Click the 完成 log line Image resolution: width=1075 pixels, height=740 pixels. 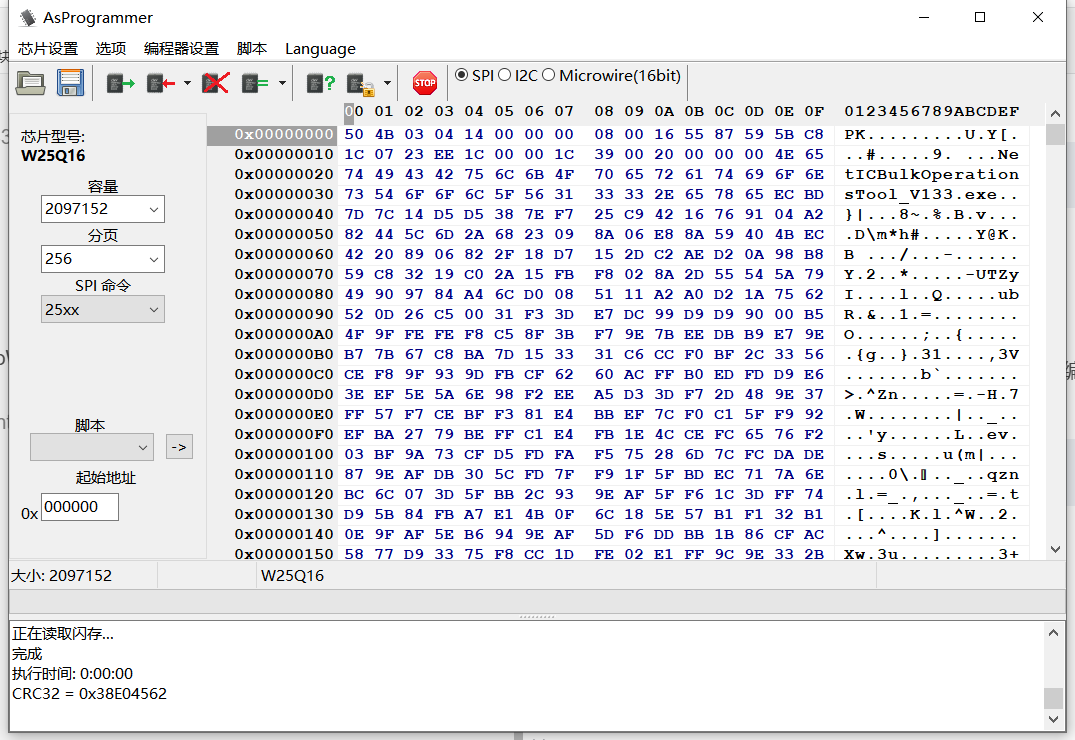(x=27, y=654)
